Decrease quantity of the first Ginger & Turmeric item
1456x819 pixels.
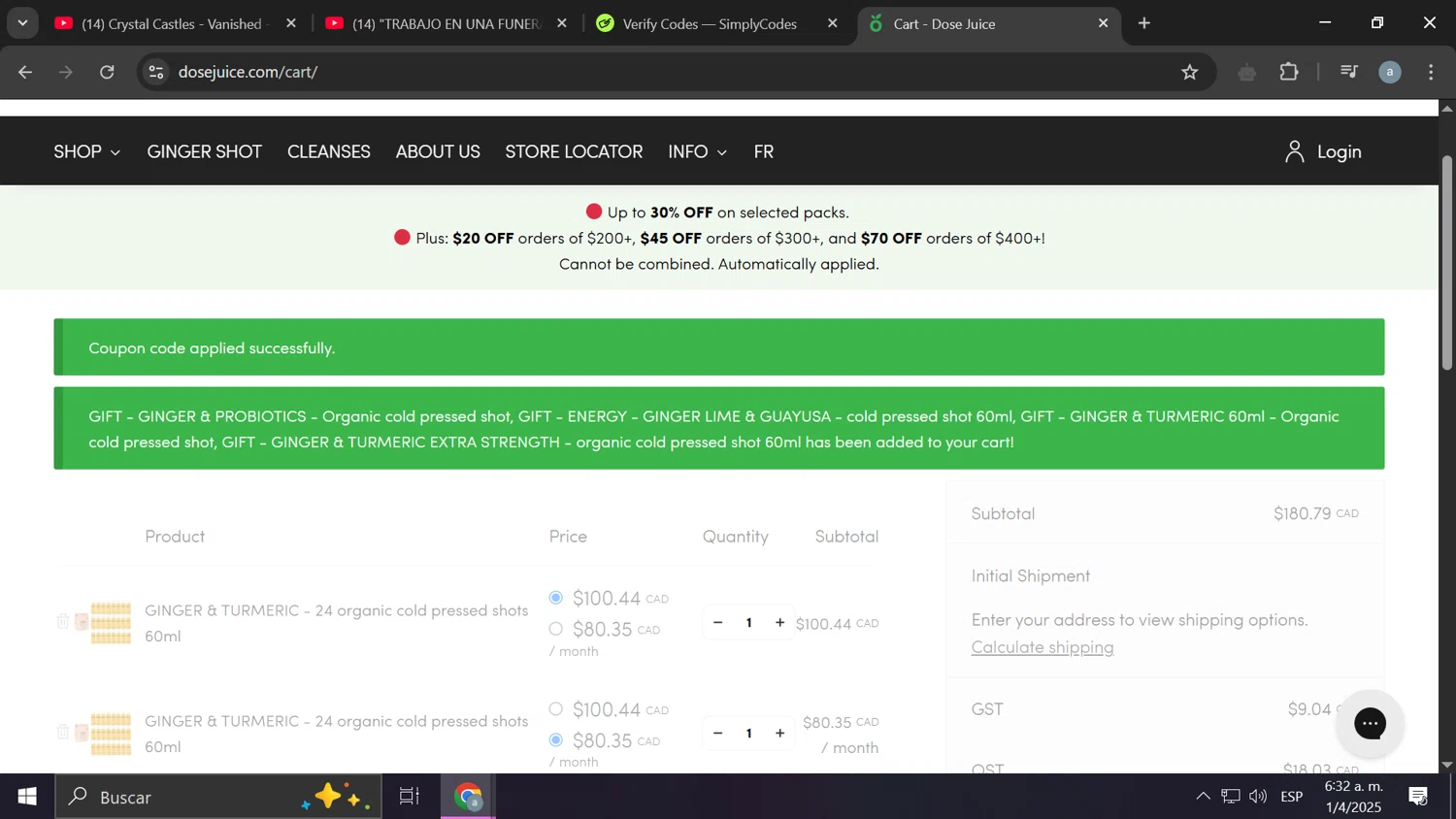tap(718, 622)
